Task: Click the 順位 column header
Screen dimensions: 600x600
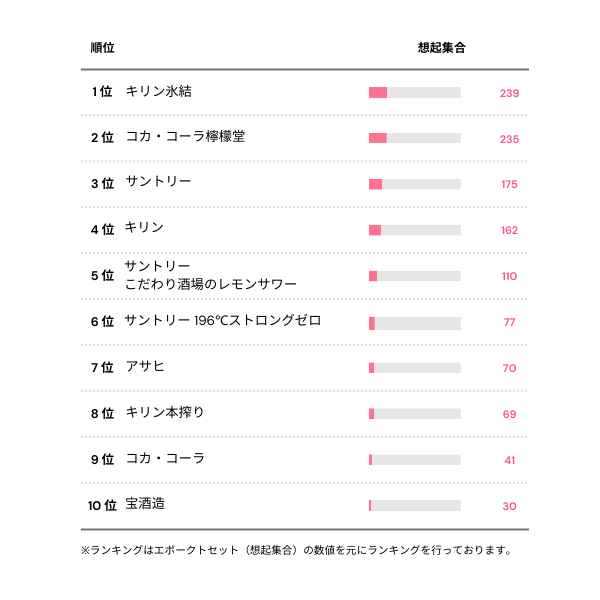Action: (102, 47)
